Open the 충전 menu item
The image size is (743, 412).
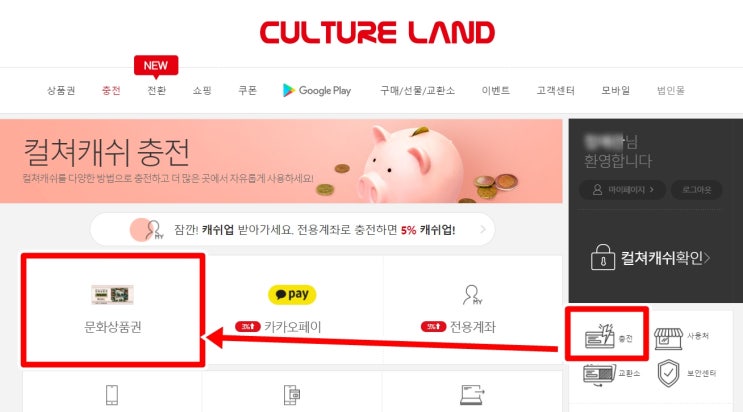pyautogui.click(x=111, y=90)
